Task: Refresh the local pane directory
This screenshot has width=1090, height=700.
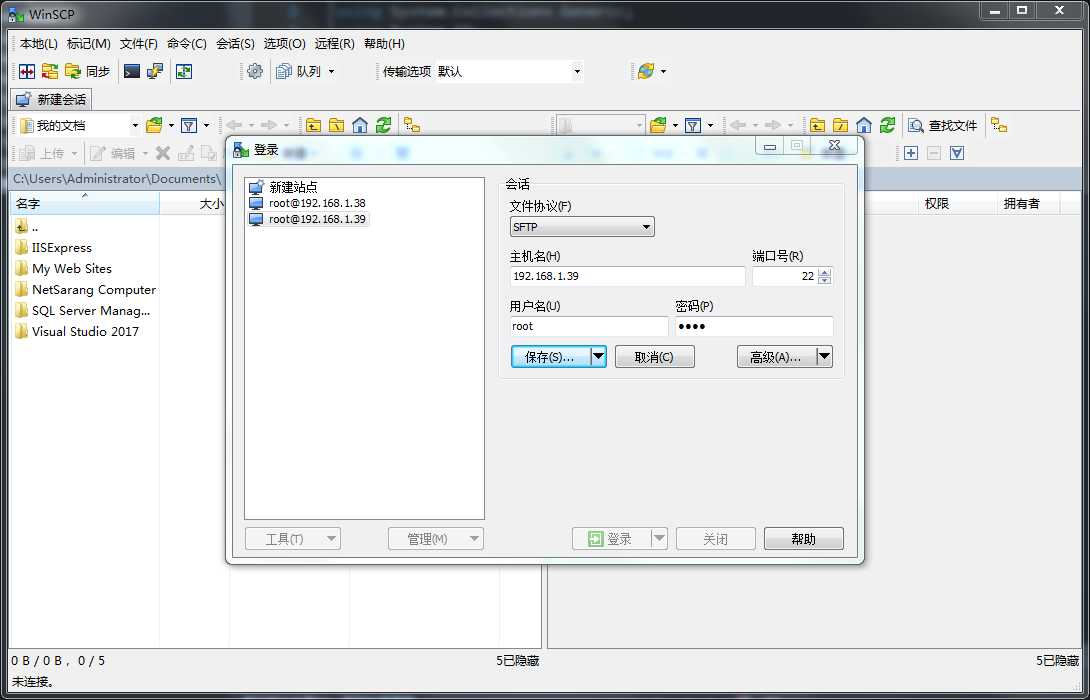Action: tap(383, 125)
